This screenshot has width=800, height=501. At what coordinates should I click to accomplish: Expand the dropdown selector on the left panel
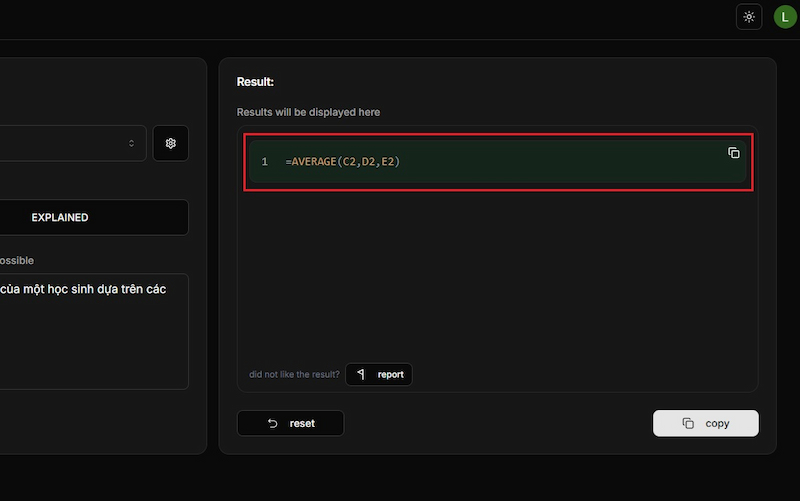[x=70, y=143]
